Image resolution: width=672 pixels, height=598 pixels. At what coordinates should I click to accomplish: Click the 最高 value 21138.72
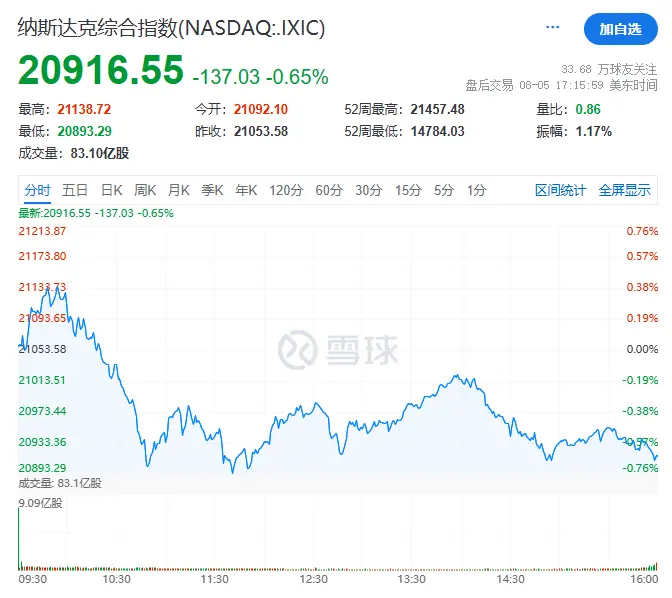(x=84, y=109)
